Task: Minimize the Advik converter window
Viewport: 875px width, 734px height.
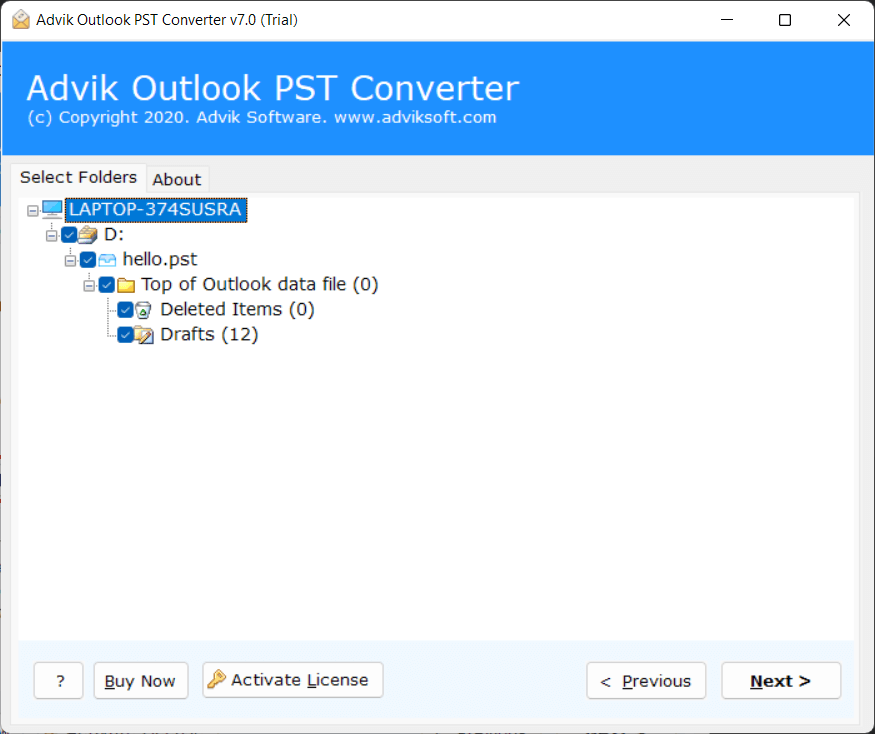Action: click(727, 20)
